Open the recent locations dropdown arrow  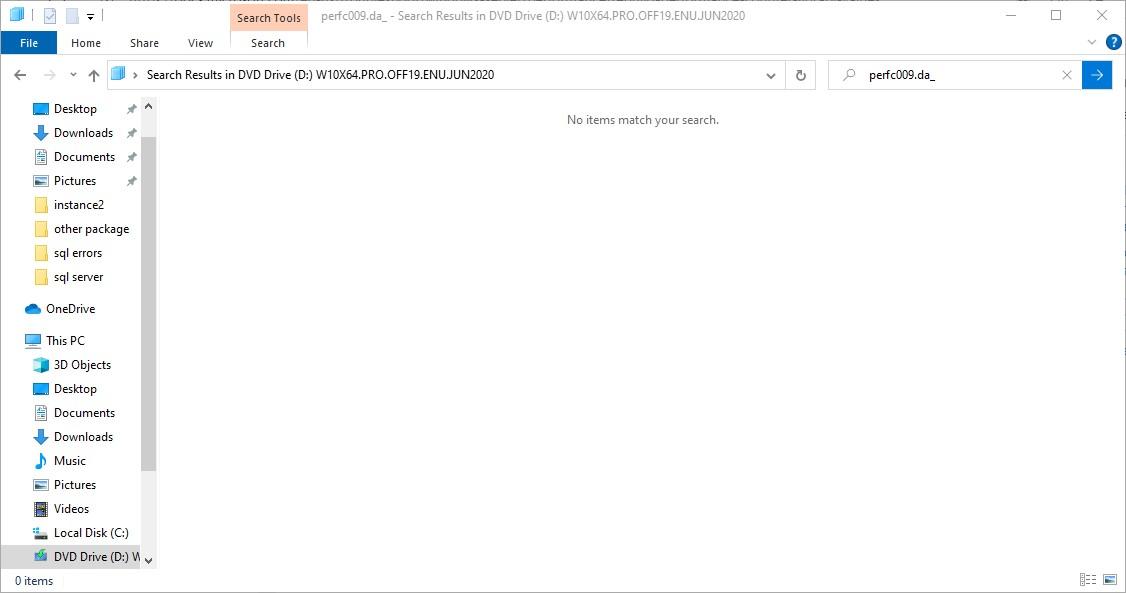(x=73, y=75)
